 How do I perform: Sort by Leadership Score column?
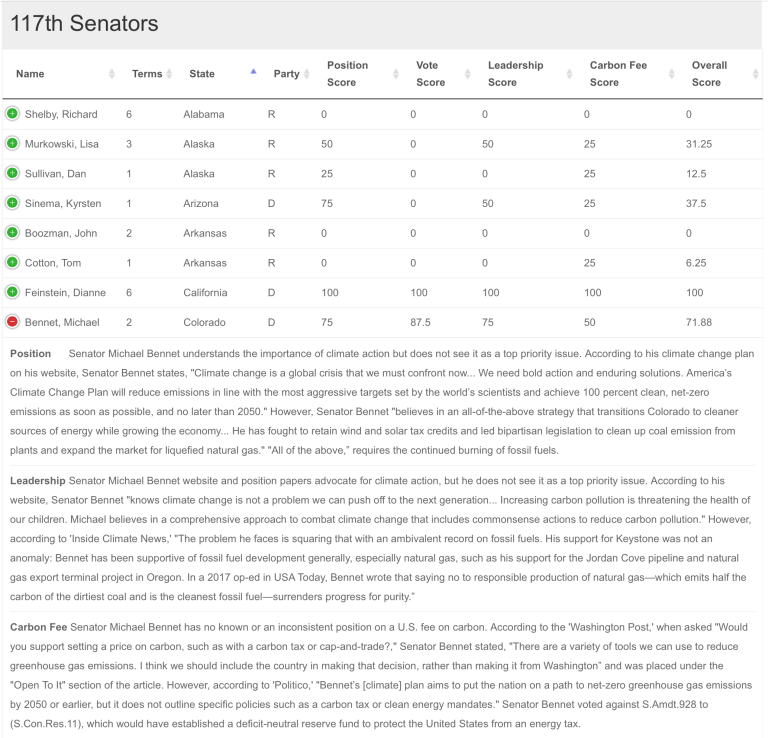[515, 74]
